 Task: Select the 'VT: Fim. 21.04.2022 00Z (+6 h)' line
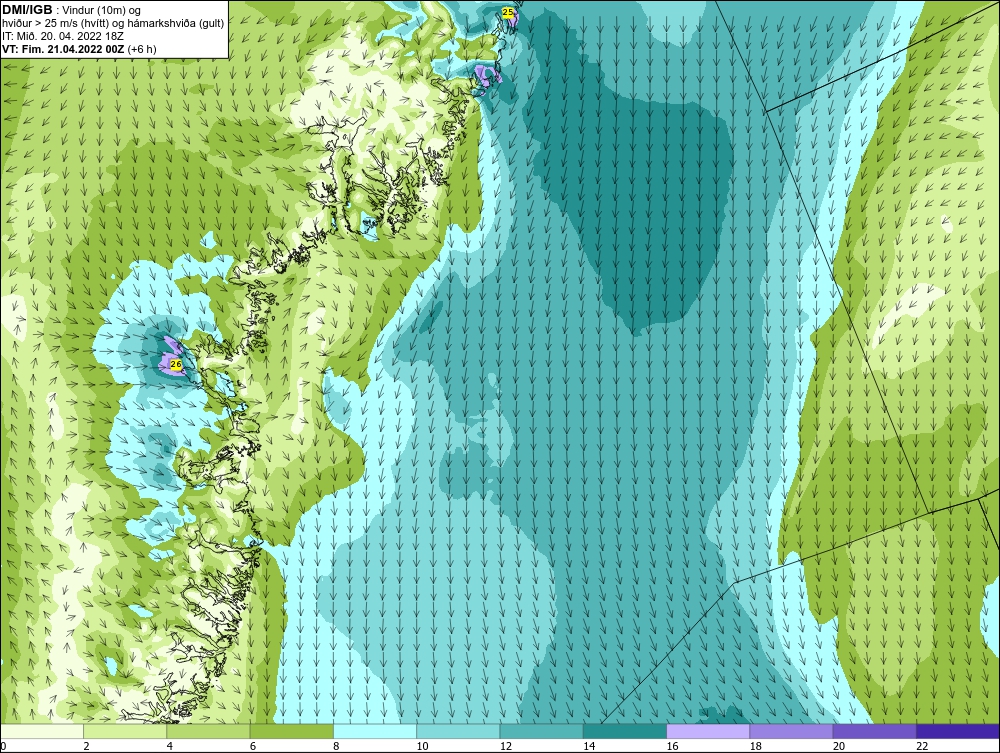(x=79, y=49)
